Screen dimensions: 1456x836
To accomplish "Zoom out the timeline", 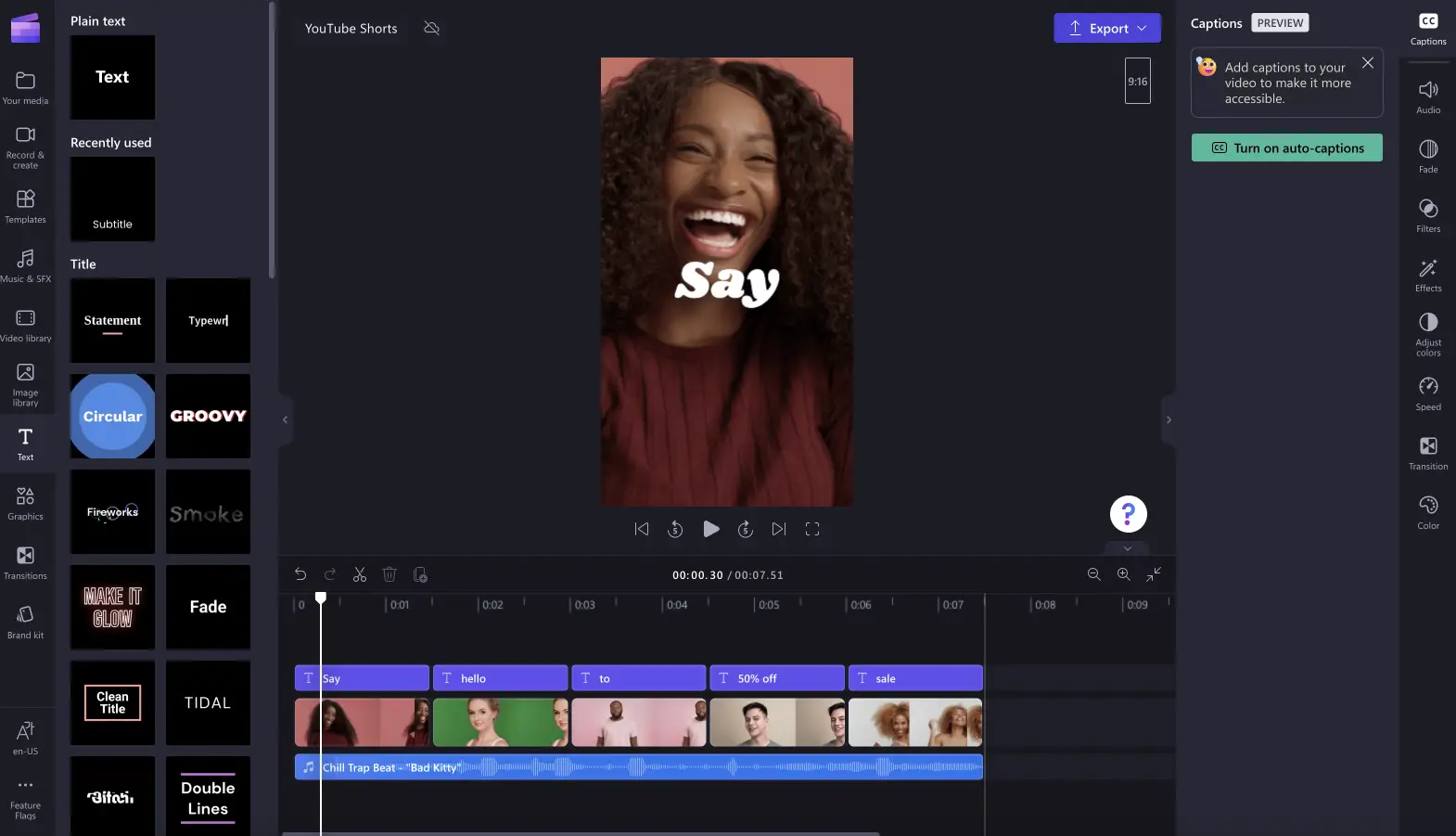I will click(1094, 574).
